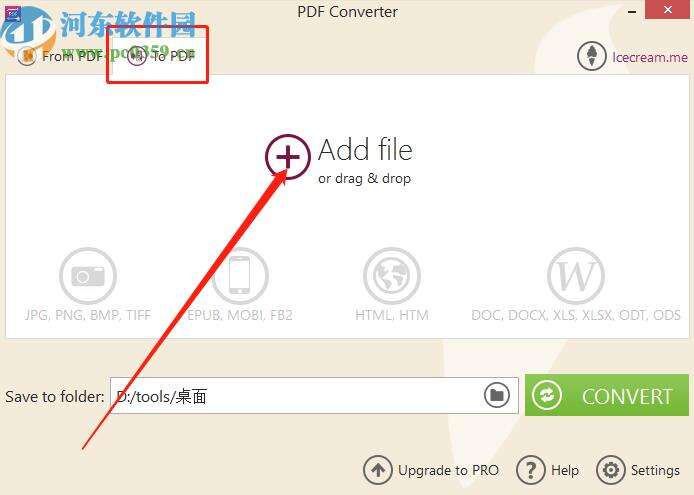Start conversion with the green CONVERT button
694x495 pixels.
[x=607, y=395]
